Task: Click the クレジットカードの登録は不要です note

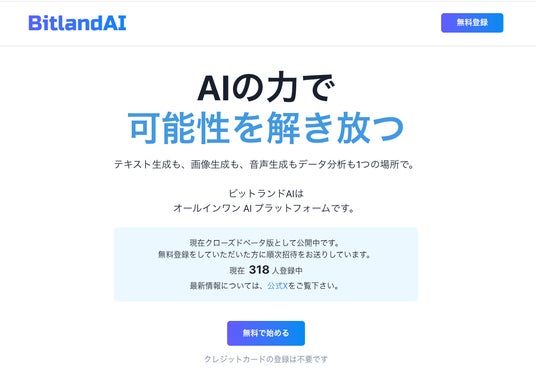Action: (x=266, y=359)
